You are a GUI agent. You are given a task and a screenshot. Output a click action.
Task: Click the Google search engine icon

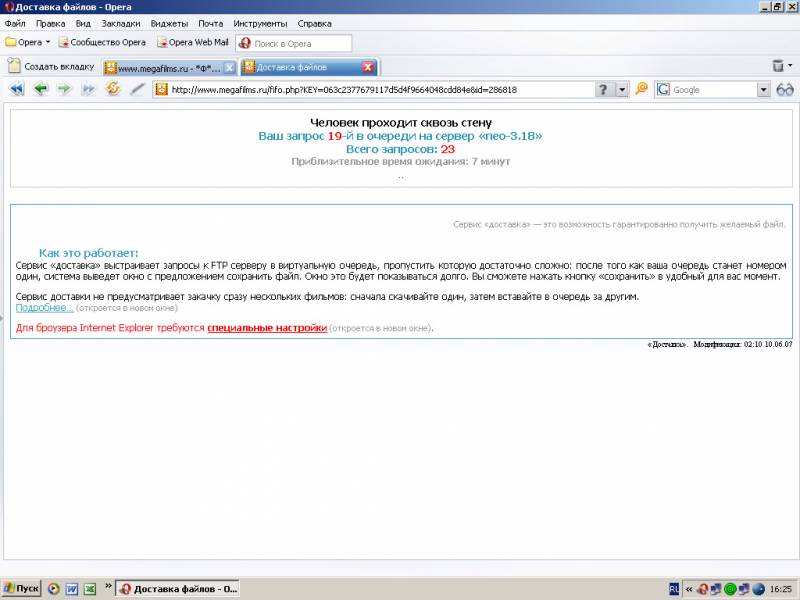[x=663, y=90]
